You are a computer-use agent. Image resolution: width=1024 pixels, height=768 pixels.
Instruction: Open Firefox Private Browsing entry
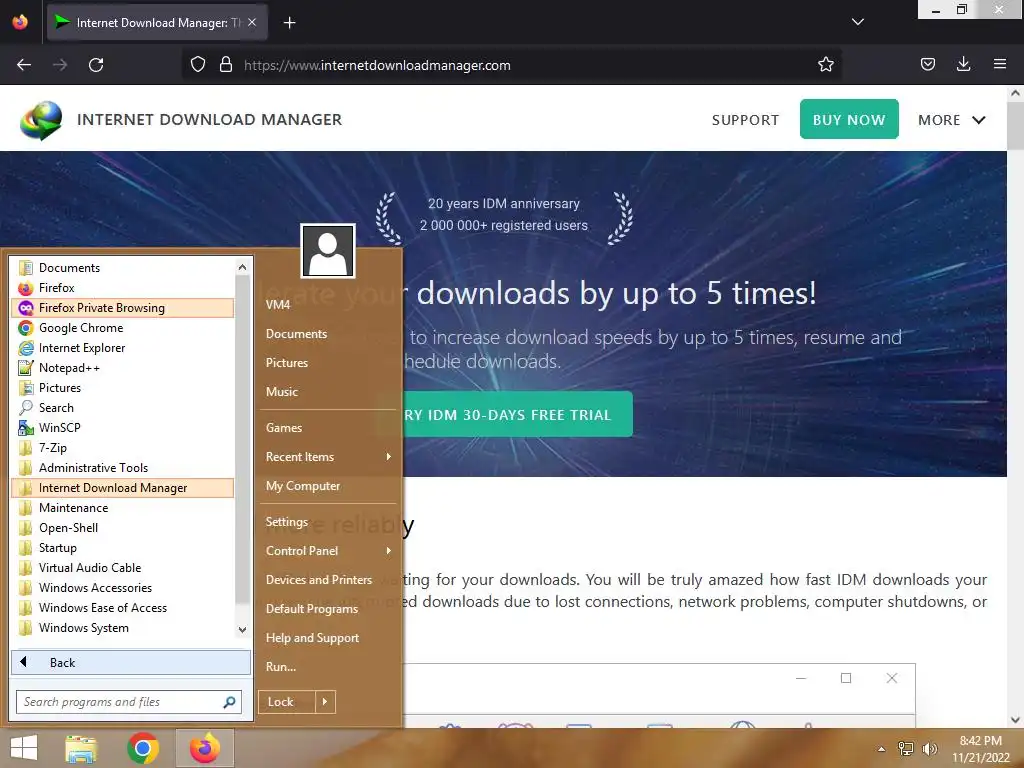122,308
